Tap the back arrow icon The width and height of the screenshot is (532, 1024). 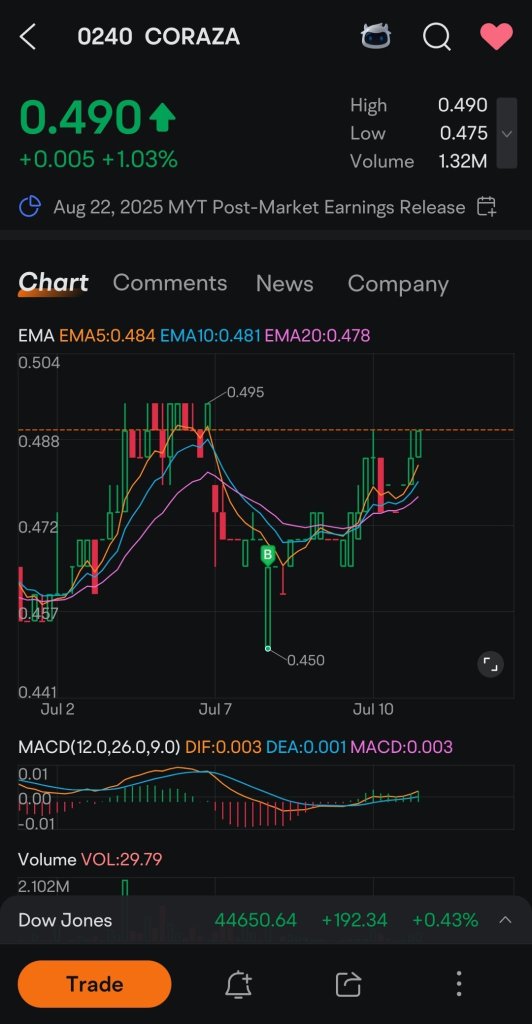[x=27, y=37]
